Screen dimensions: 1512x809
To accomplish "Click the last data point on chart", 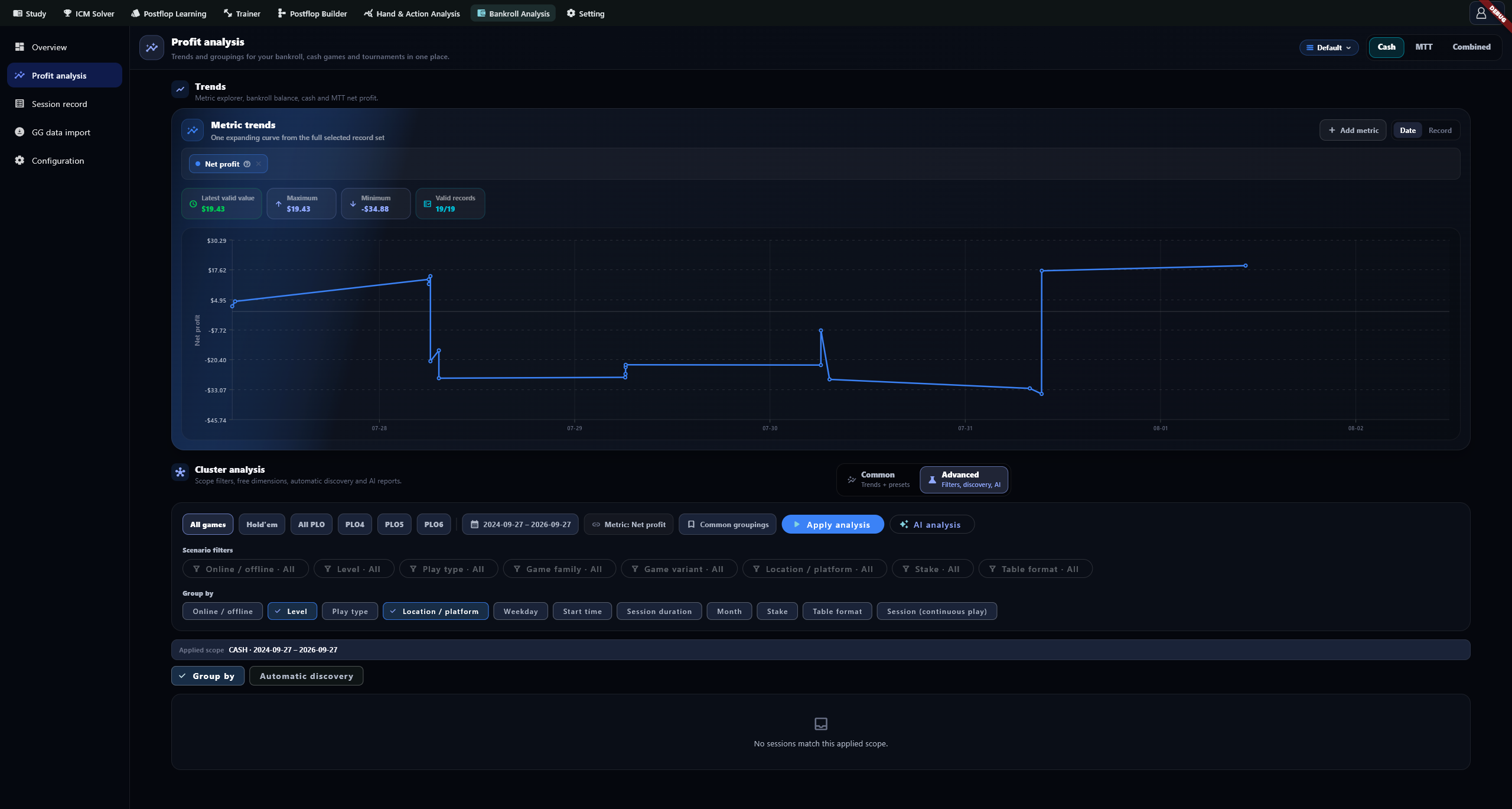I will [1246, 266].
